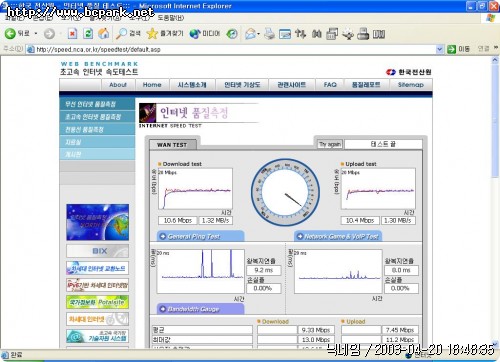Open the 관련사이트 navigation tab

pyautogui.click(x=292, y=85)
